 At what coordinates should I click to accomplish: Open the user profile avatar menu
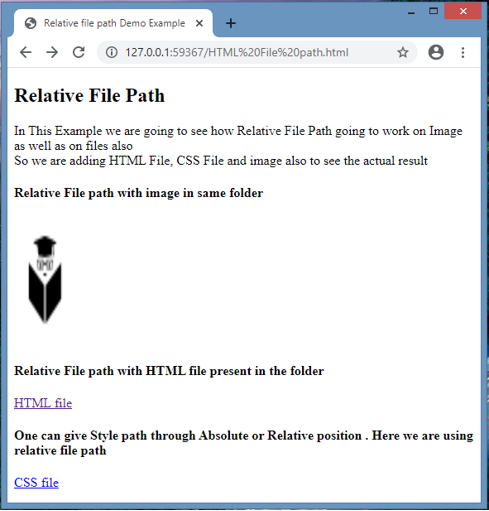coord(436,52)
